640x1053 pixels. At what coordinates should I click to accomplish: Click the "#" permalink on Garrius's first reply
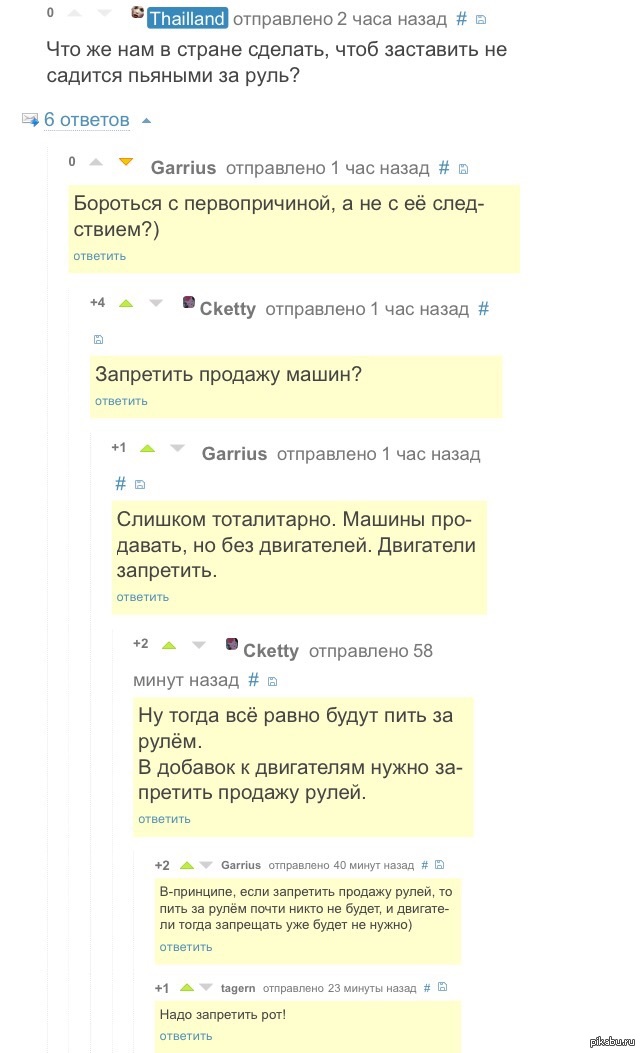pos(443,168)
